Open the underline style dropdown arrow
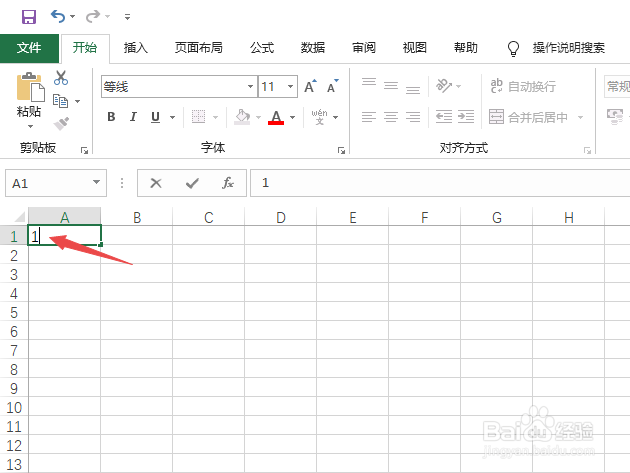This screenshot has width=630, height=473. tap(172, 117)
